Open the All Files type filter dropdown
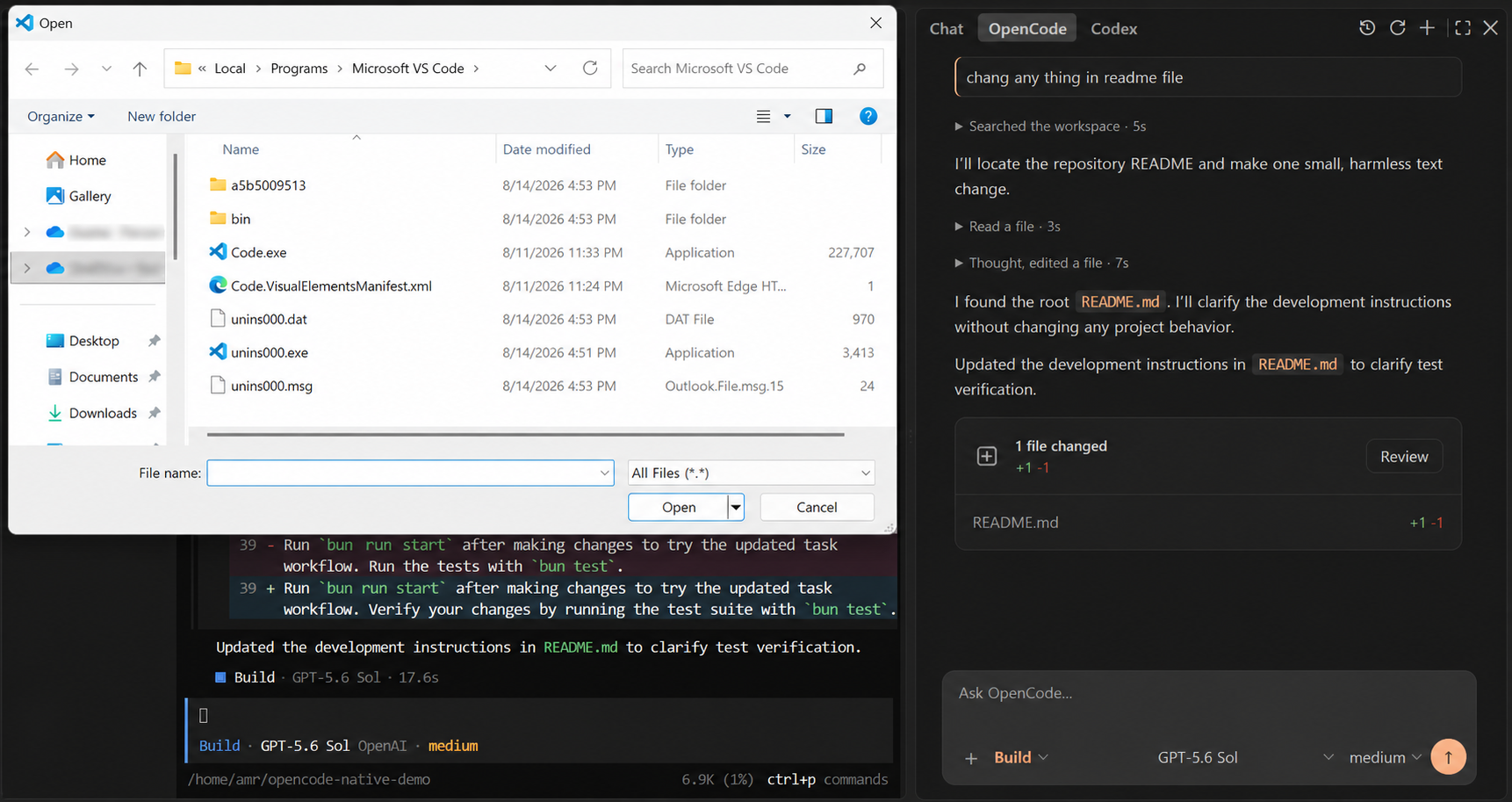This screenshot has width=1512, height=802. (x=752, y=473)
